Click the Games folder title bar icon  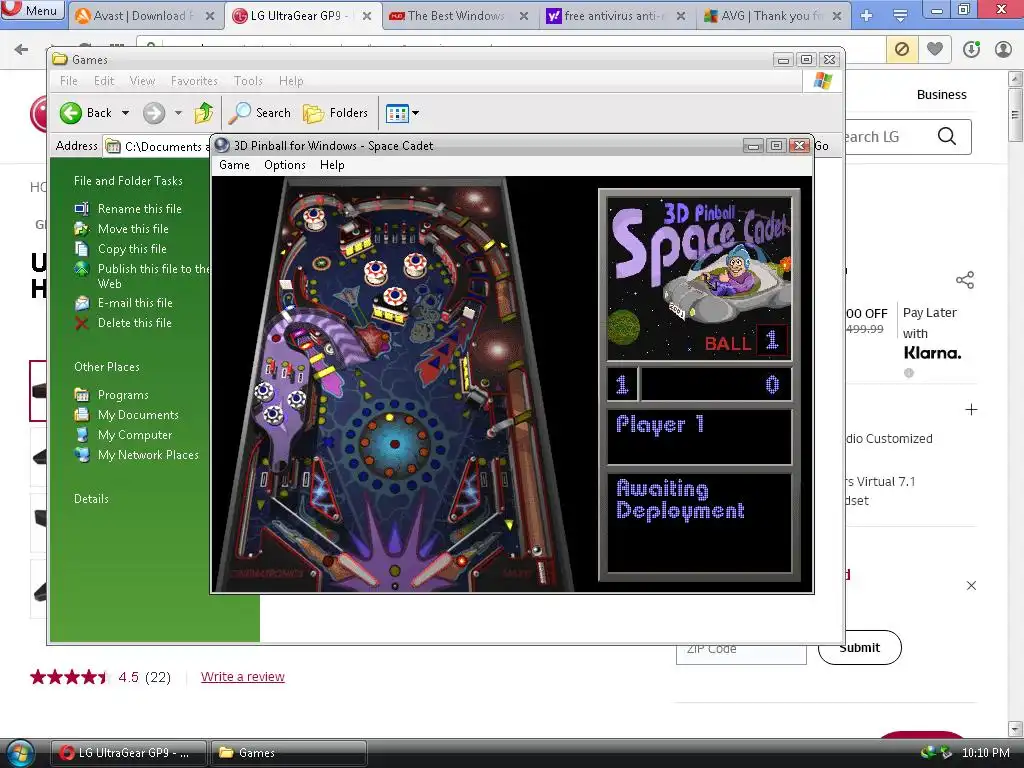pos(60,59)
